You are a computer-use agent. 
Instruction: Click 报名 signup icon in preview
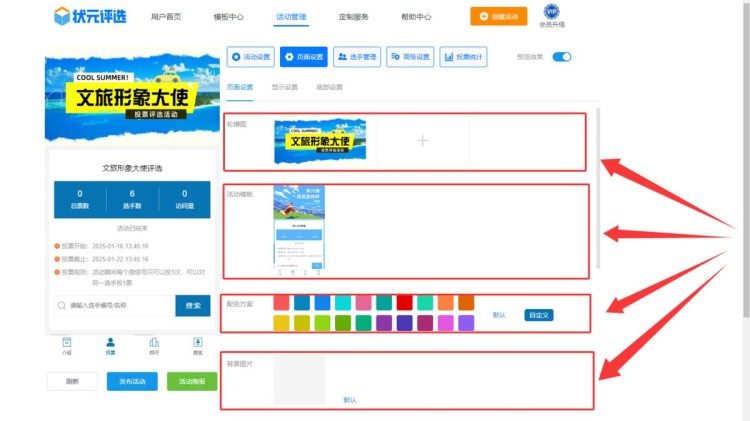point(197,343)
